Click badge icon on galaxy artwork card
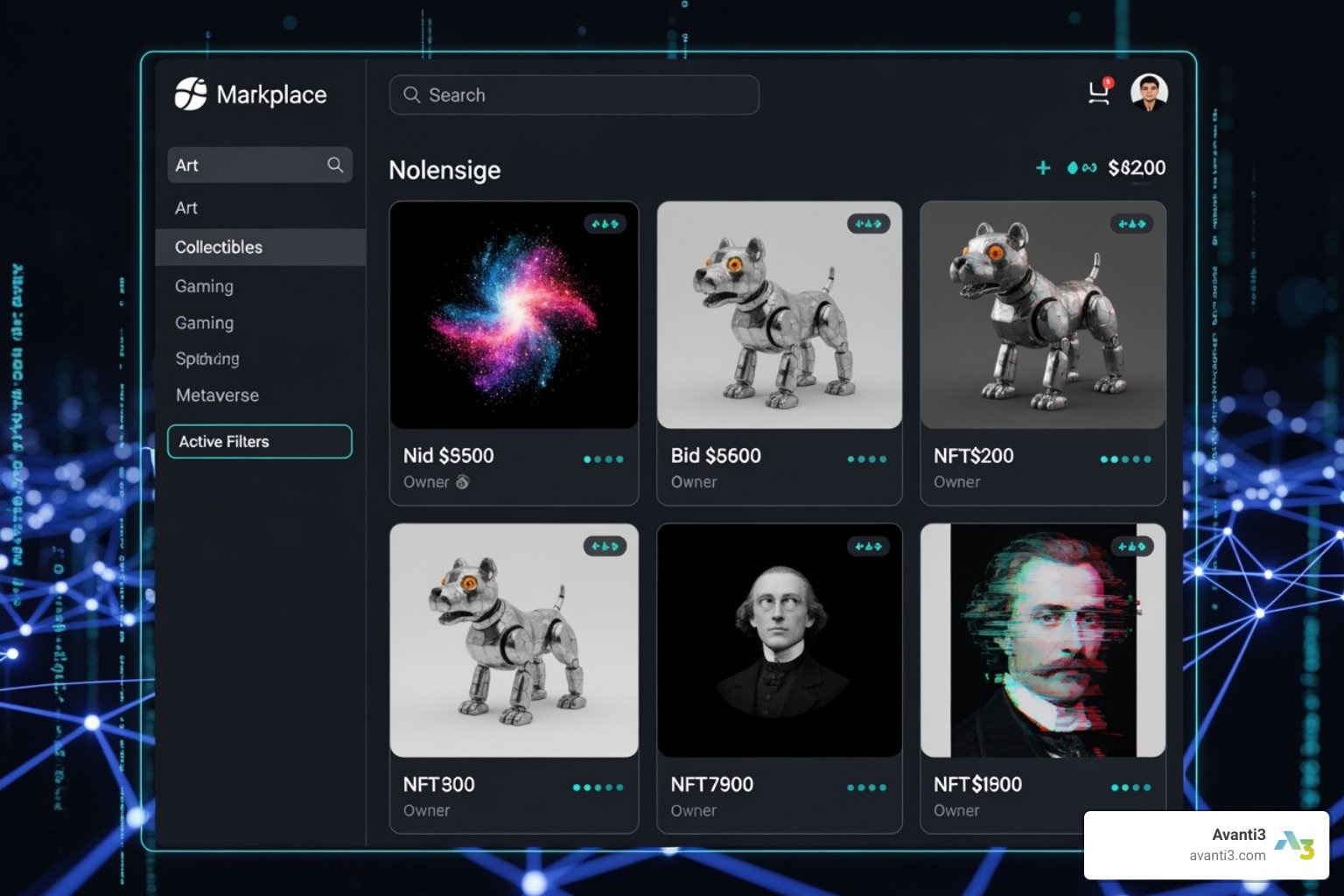1344x896 pixels. pyautogui.click(x=605, y=224)
